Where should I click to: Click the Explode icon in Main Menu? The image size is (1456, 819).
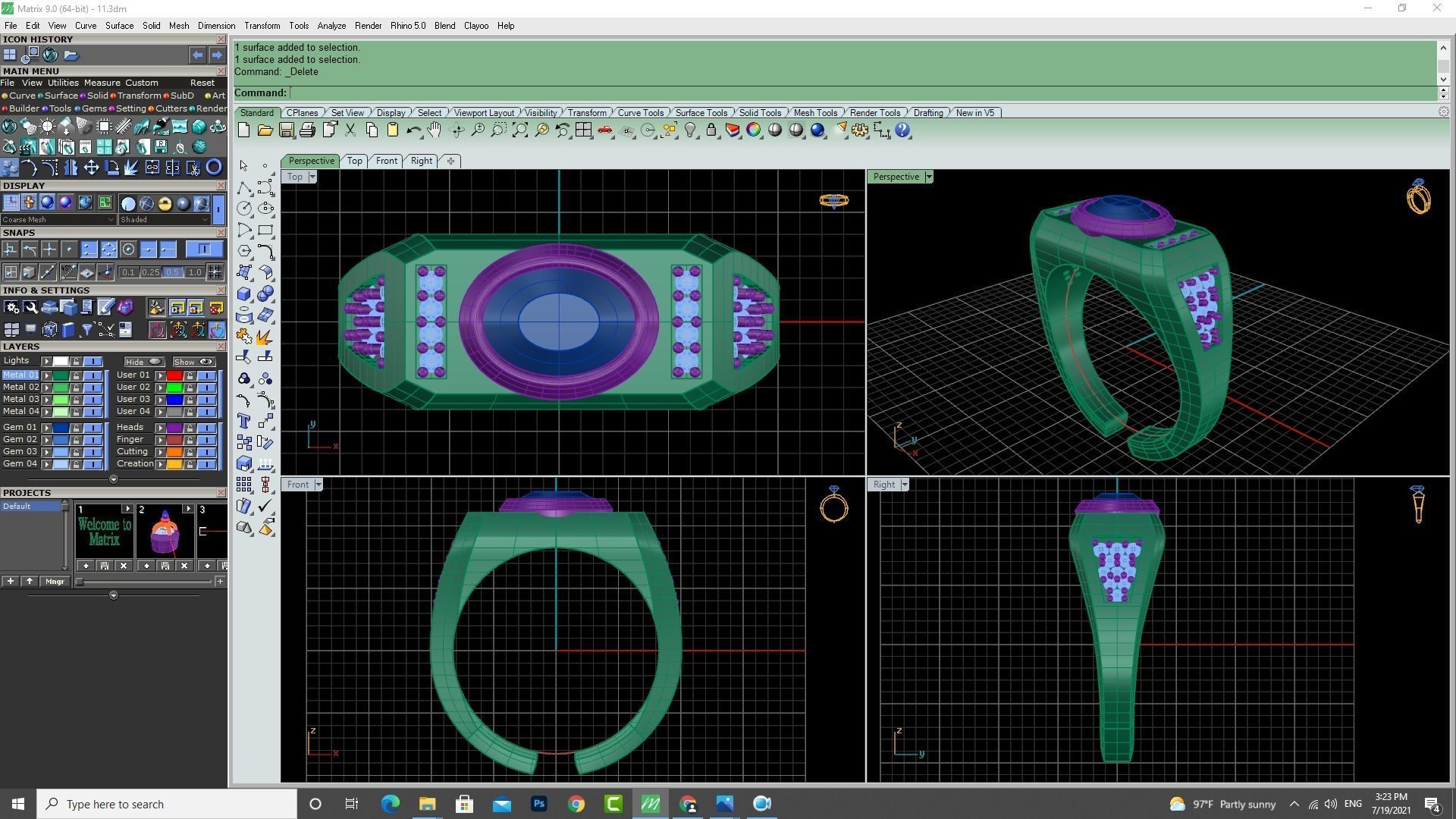click(131, 168)
